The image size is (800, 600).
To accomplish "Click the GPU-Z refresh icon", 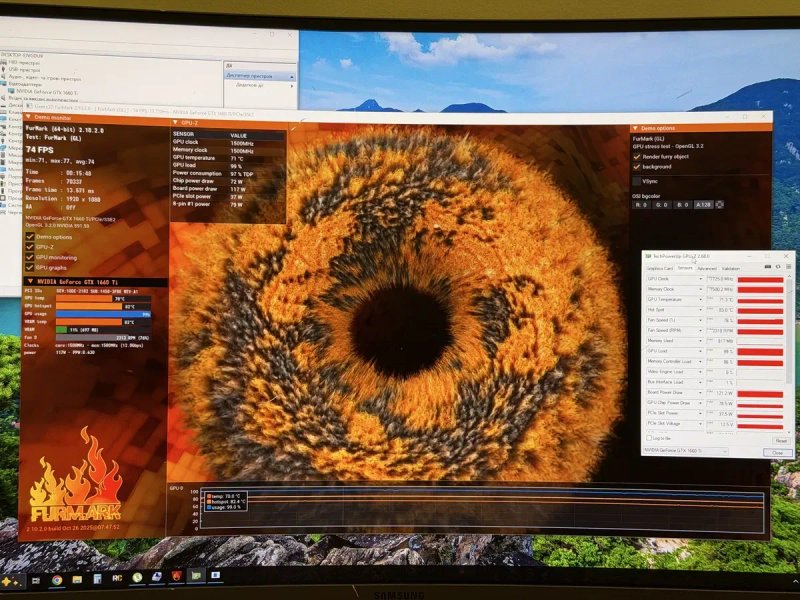I will tap(778, 267).
